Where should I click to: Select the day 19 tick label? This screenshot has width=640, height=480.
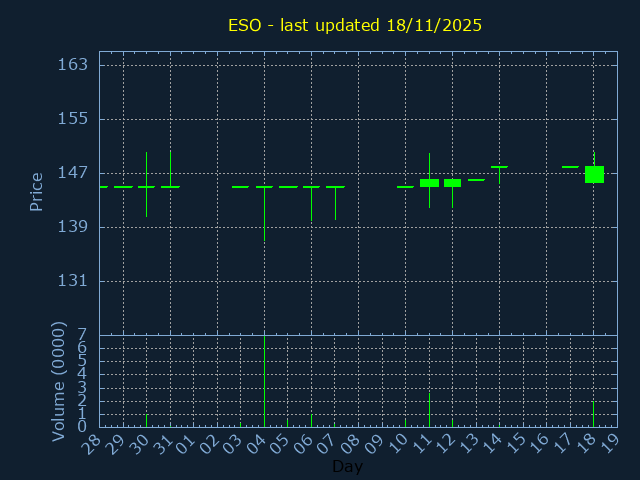[610, 443]
